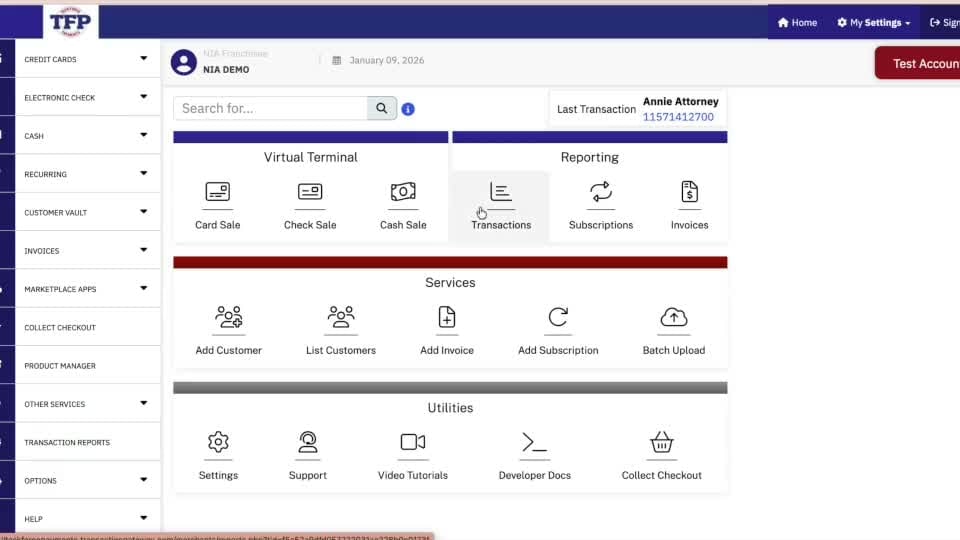Expand the Cash sidebar menu
Image resolution: width=960 pixels, height=540 pixels.
(88, 136)
